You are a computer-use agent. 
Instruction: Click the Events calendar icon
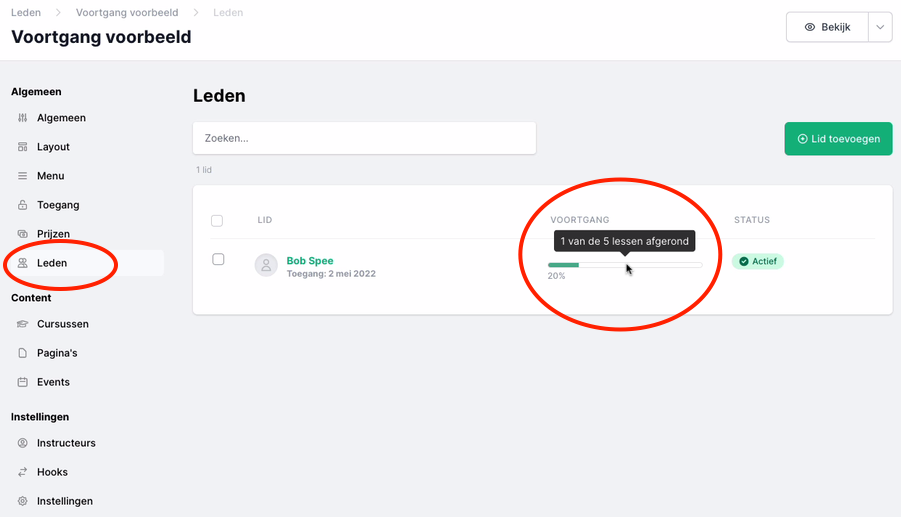click(22, 382)
